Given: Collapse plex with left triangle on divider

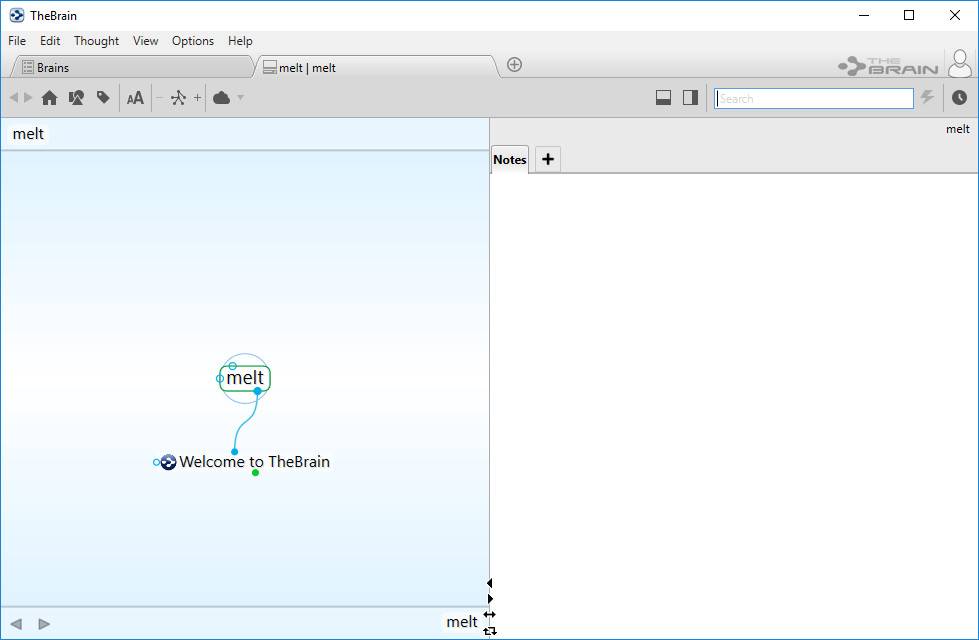Looking at the screenshot, I should [490, 583].
